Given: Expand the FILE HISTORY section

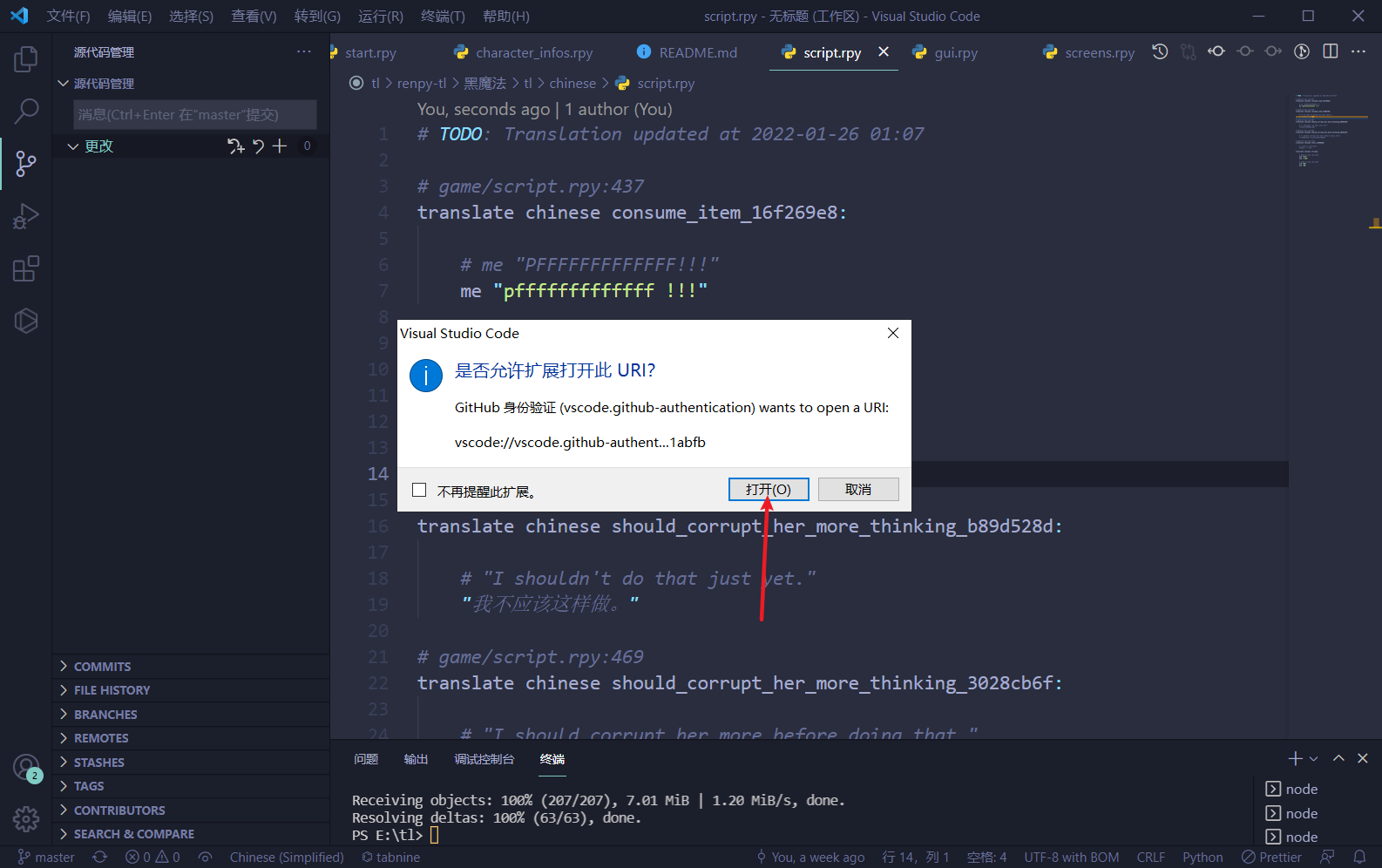Looking at the screenshot, I should tap(190, 690).
